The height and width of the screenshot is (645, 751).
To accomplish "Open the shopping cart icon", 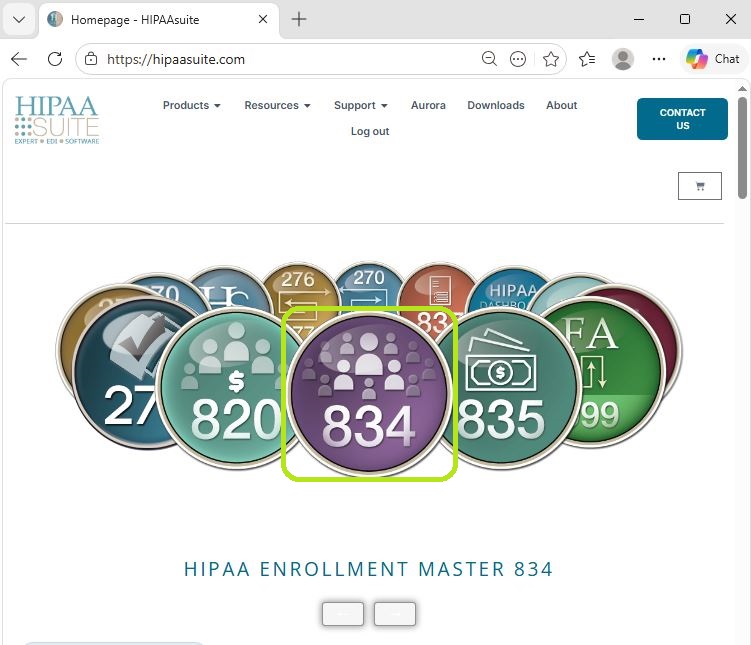I will (x=699, y=186).
